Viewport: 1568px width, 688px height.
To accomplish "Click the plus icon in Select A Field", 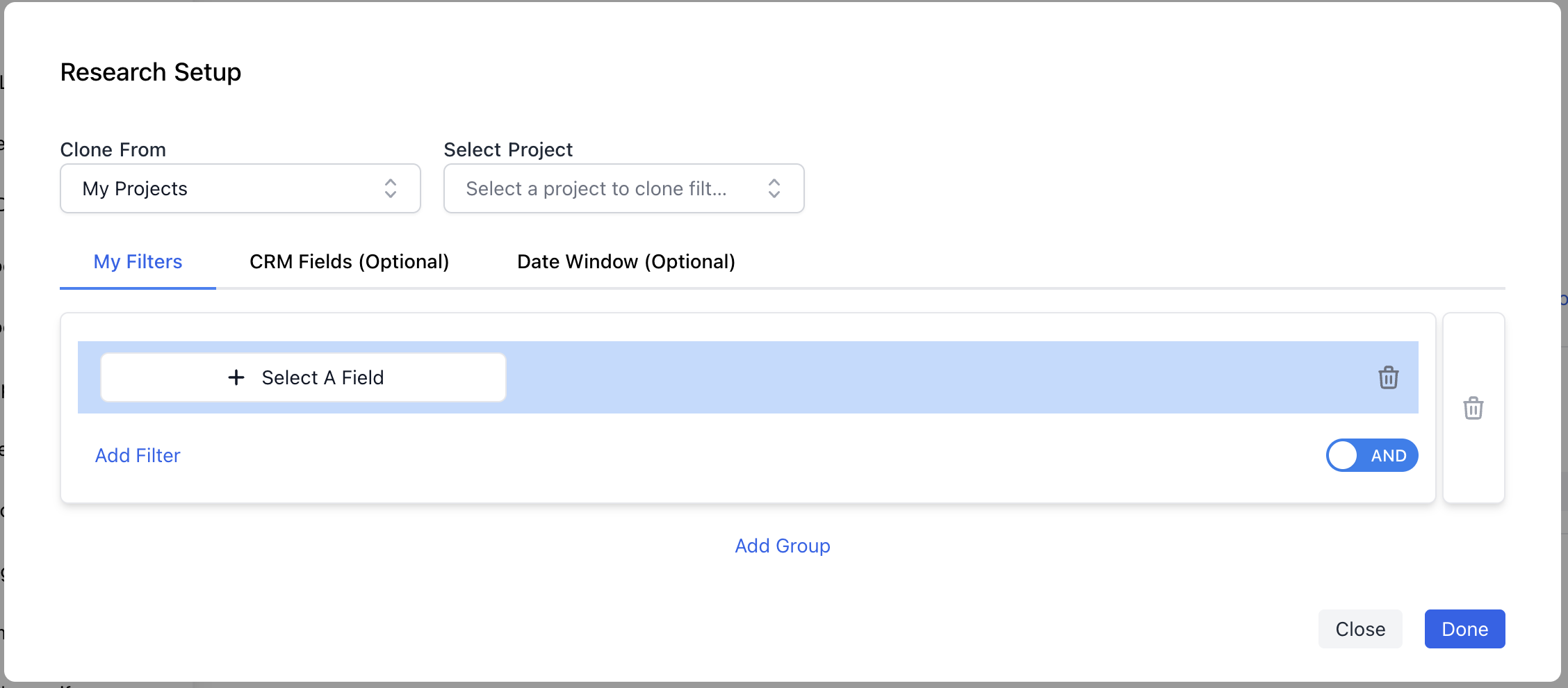I will [x=236, y=377].
